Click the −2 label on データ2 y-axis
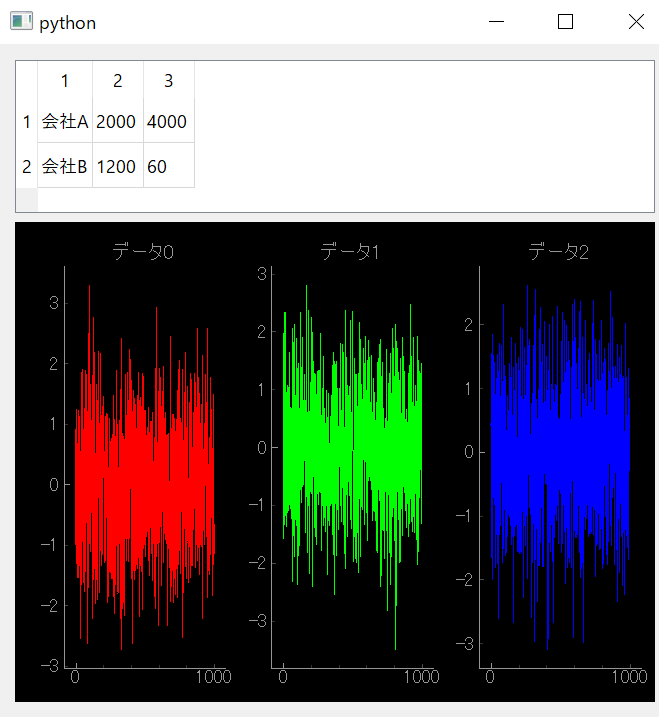This screenshot has width=659, height=717. (465, 580)
